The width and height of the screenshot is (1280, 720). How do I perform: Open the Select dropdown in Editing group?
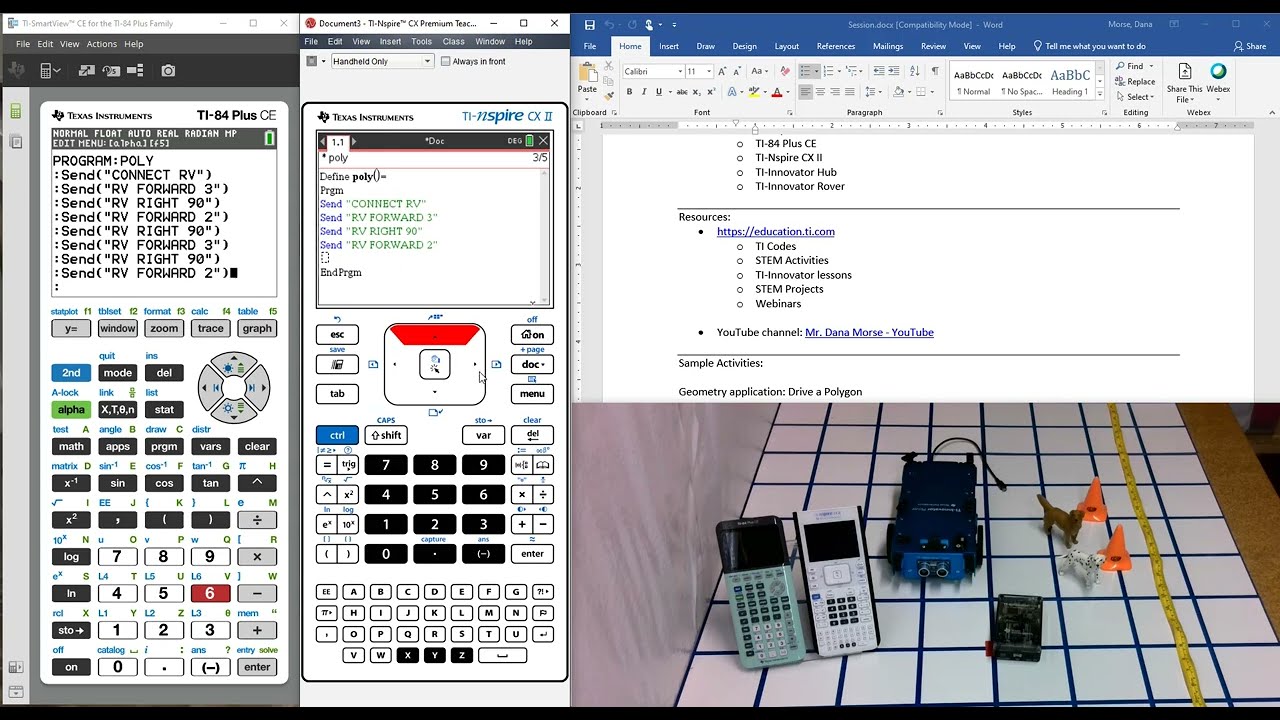1137,97
